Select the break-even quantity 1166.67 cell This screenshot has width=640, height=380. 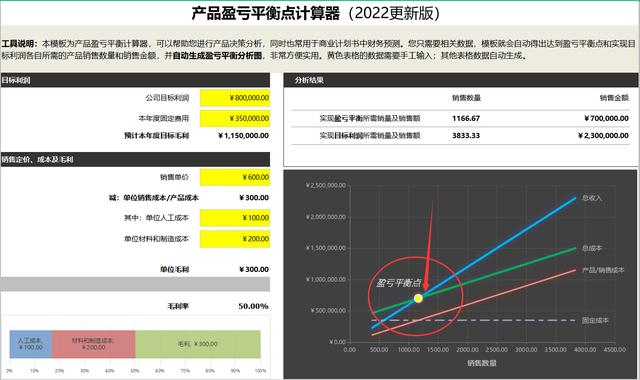pos(466,118)
